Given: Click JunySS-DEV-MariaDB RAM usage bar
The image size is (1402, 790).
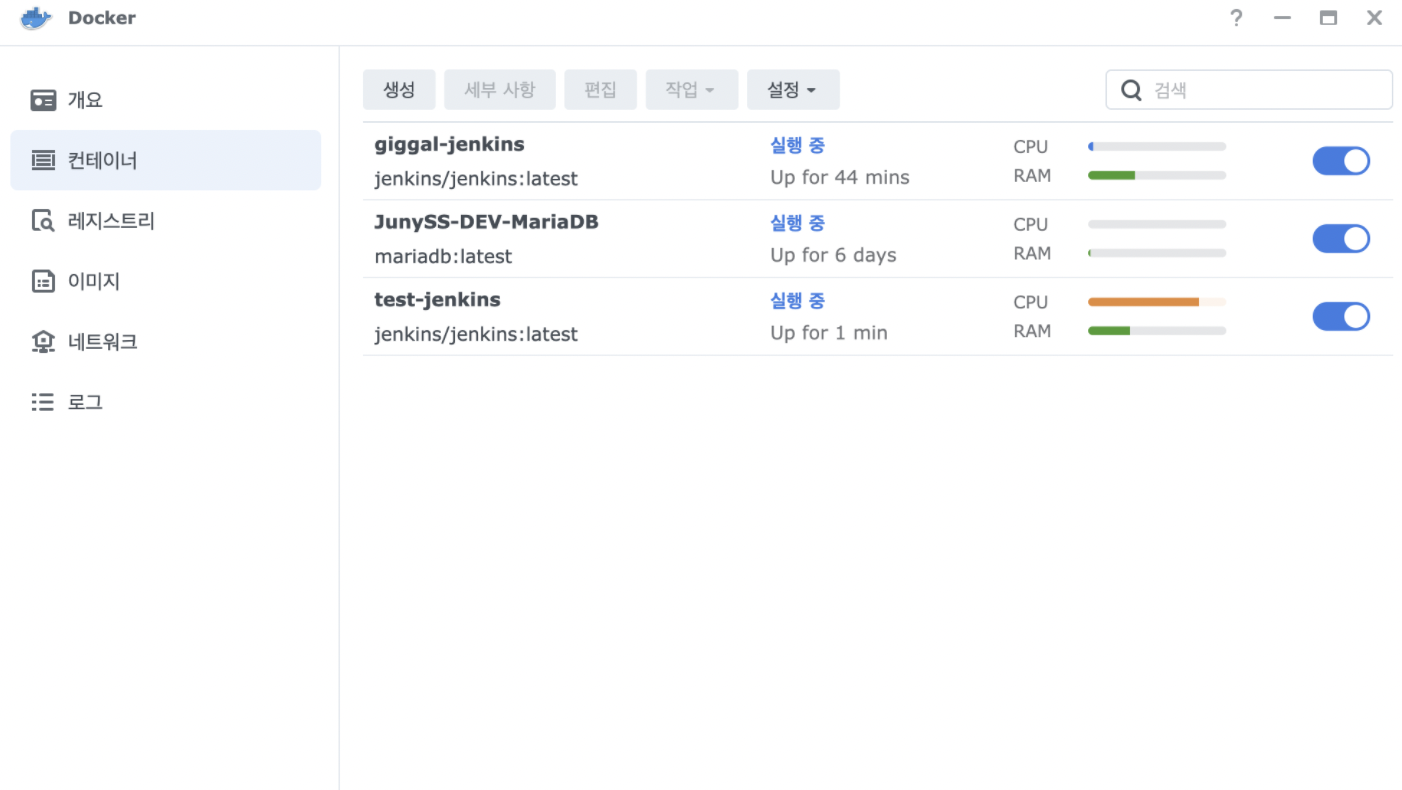Looking at the screenshot, I should (1157, 253).
